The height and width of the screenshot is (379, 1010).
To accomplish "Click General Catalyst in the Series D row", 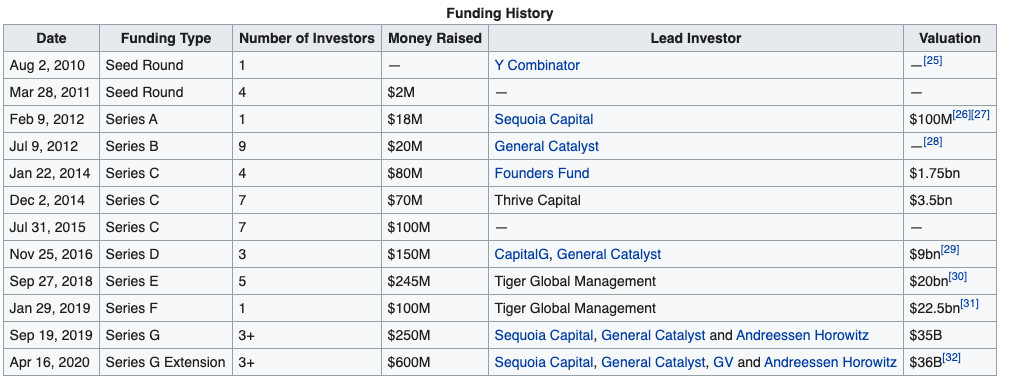I will click(x=609, y=254).
